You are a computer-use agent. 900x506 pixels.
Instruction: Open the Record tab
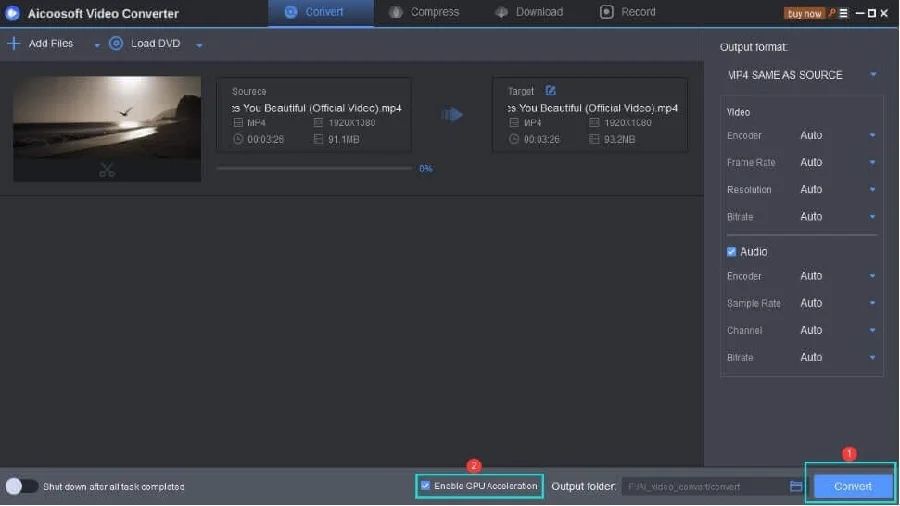coord(628,12)
